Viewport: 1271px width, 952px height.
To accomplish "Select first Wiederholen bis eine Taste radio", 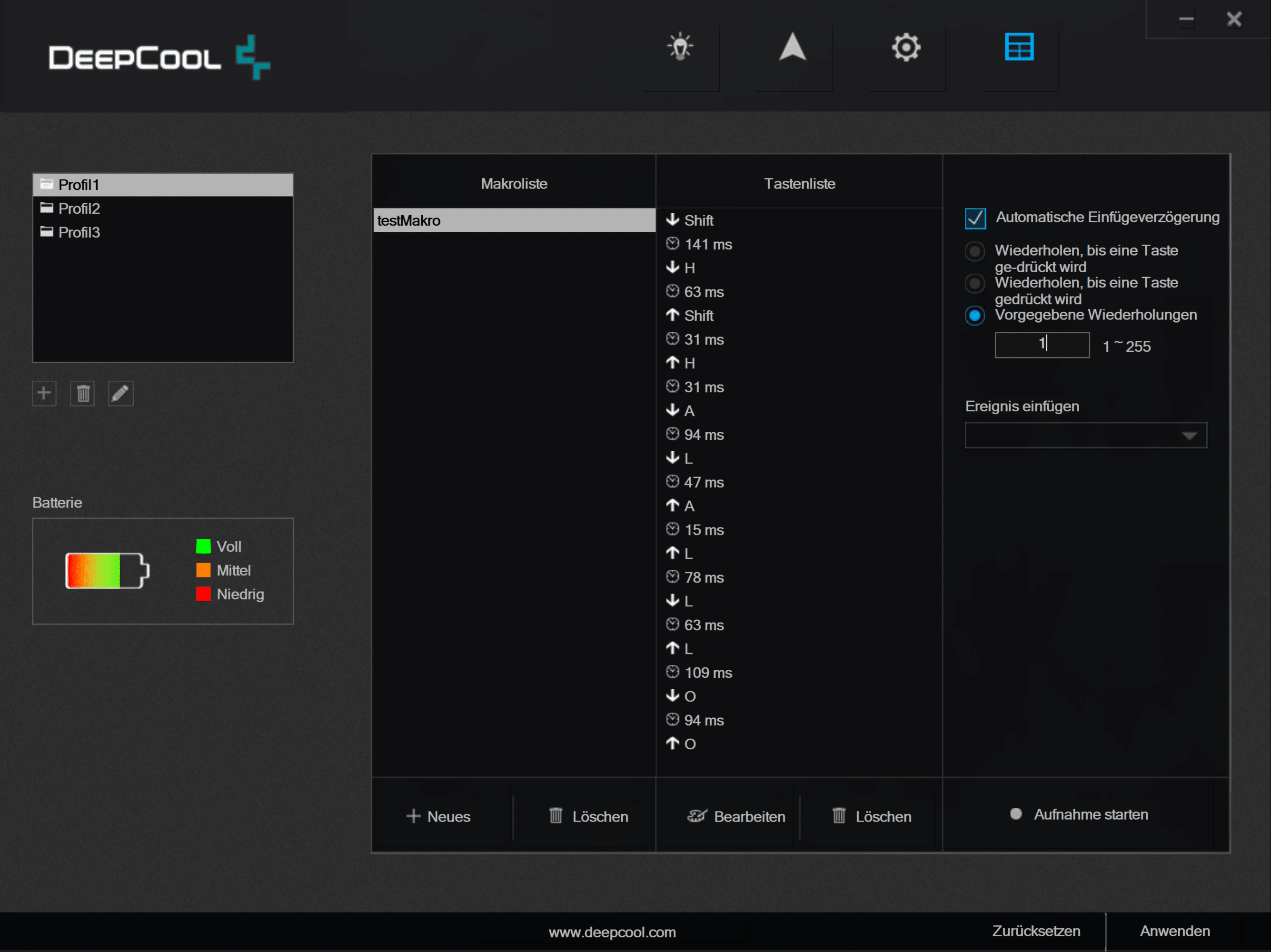I will [x=974, y=251].
